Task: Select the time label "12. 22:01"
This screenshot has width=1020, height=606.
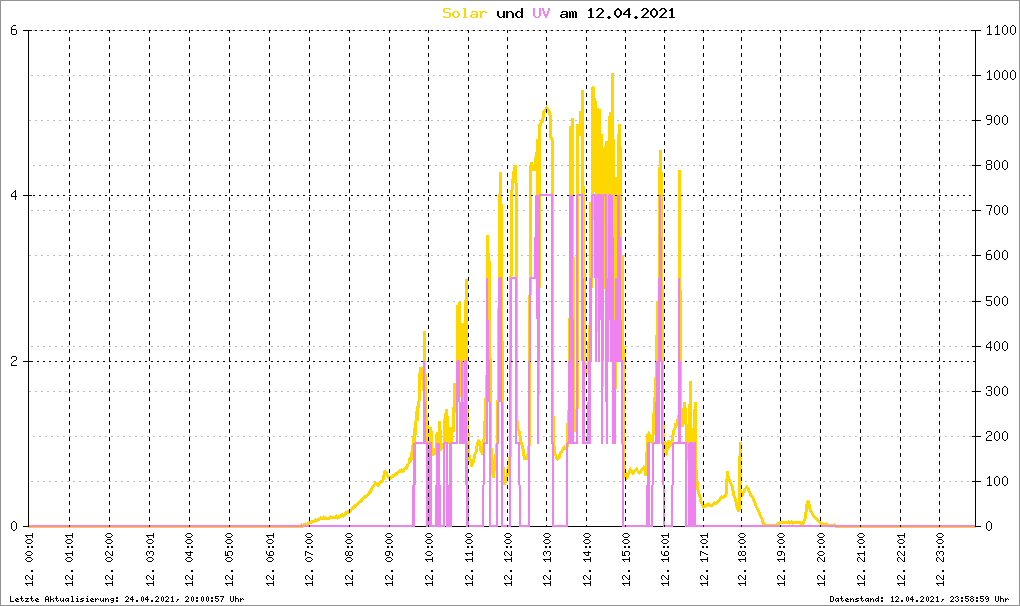Action: 901,559
